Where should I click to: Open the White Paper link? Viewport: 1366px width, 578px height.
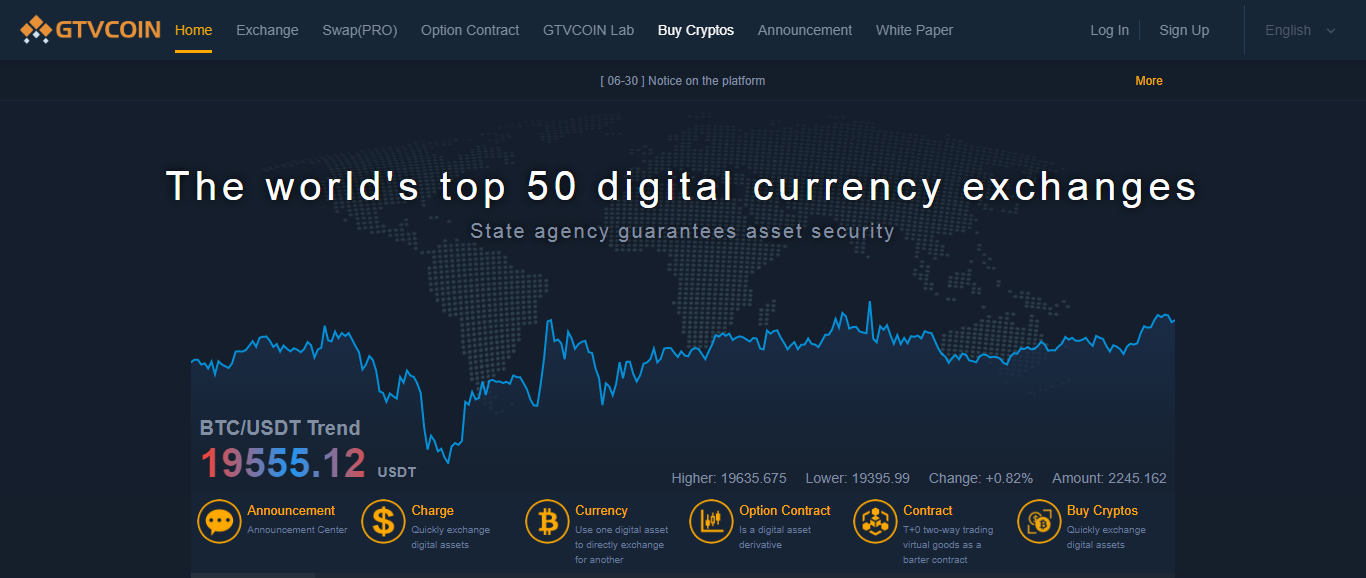click(914, 30)
